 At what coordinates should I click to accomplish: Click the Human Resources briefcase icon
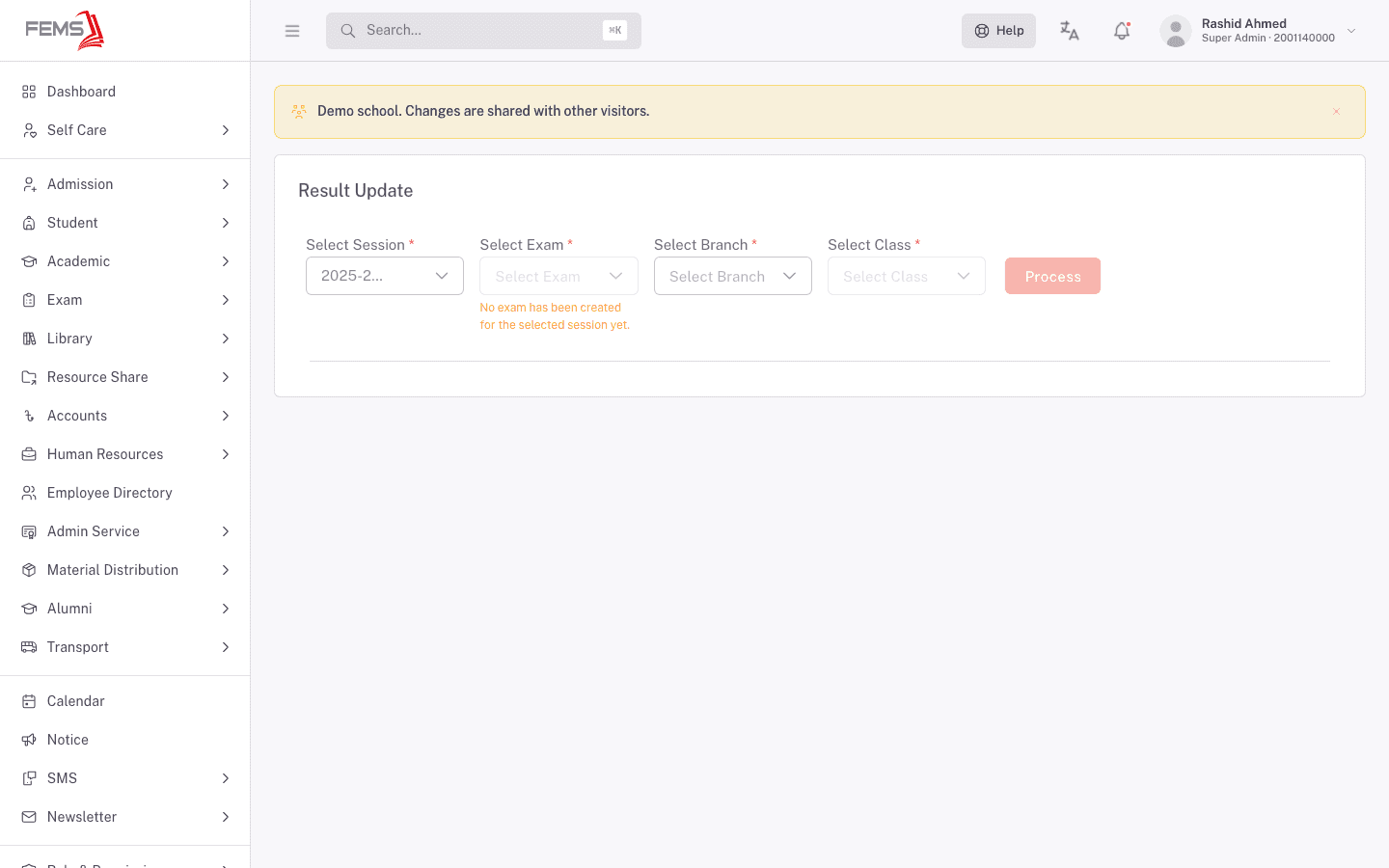tap(29, 454)
